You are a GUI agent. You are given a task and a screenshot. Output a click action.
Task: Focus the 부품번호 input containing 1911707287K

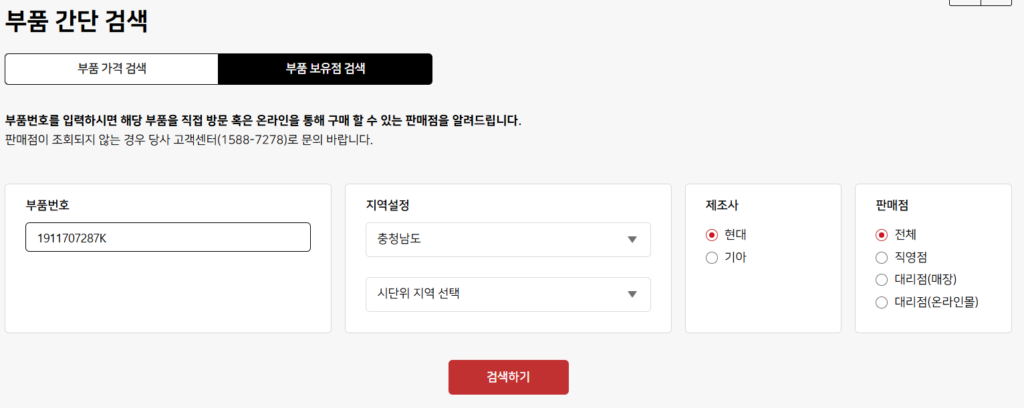pos(168,237)
